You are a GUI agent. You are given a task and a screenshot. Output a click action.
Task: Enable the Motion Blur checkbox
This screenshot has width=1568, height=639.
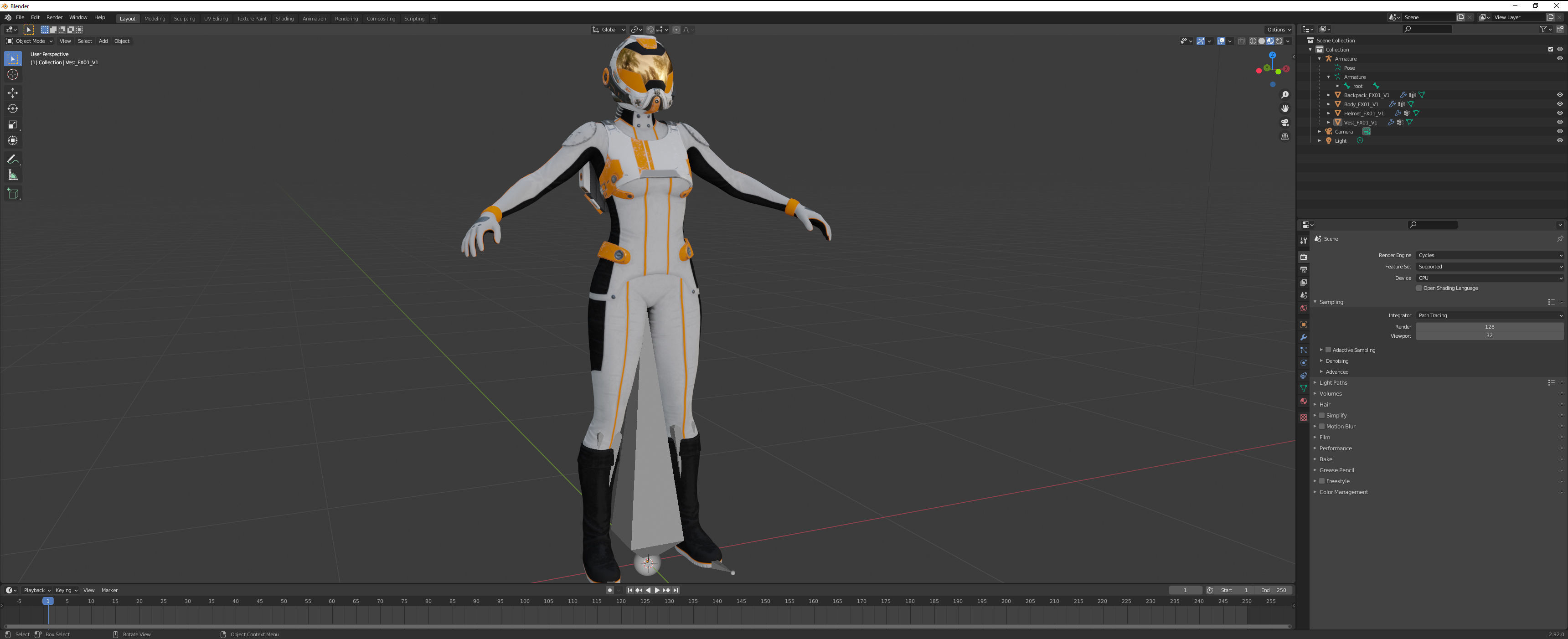tap(1321, 427)
